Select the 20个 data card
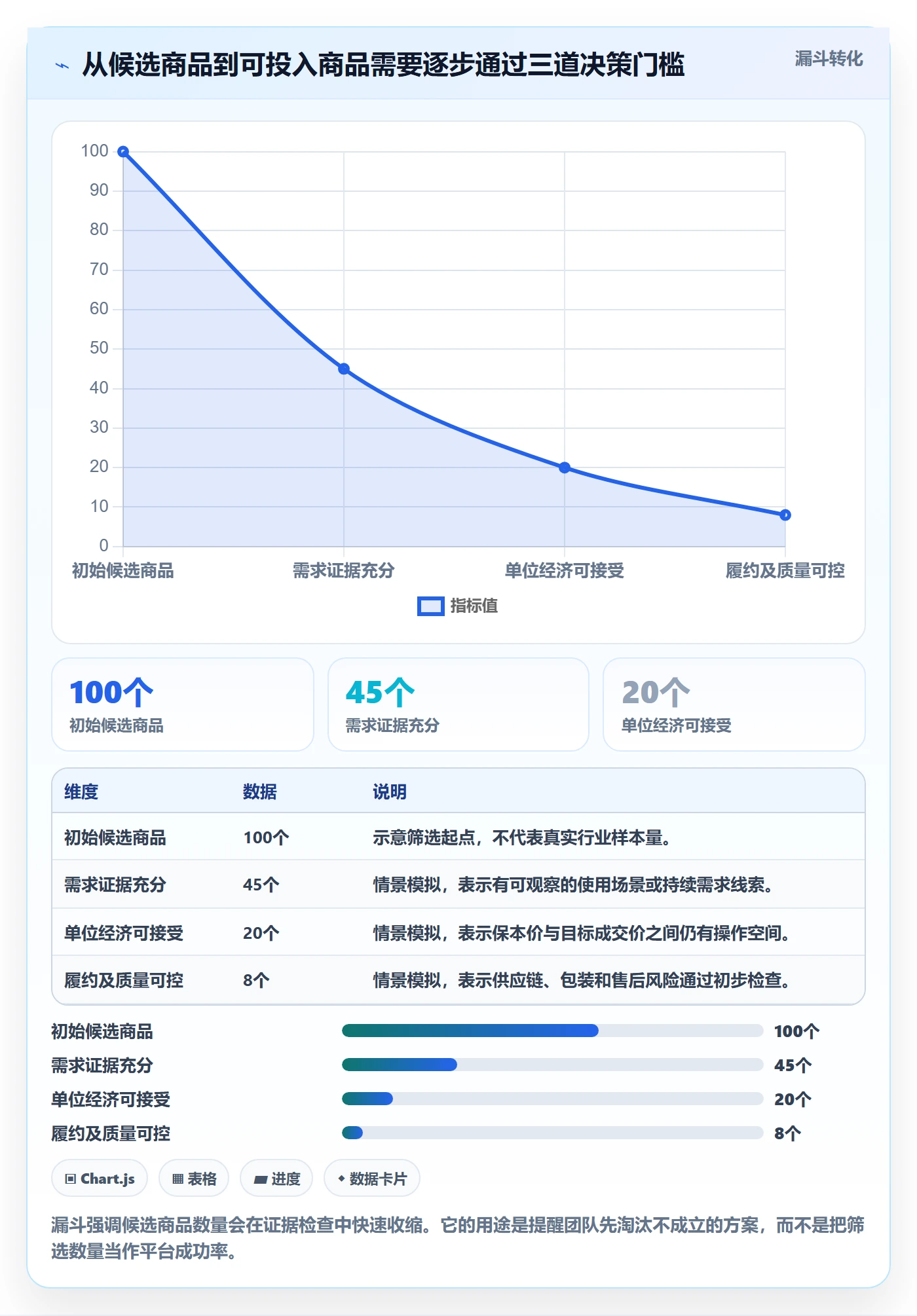The height and width of the screenshot is (1316, 917). coord(734,704)
